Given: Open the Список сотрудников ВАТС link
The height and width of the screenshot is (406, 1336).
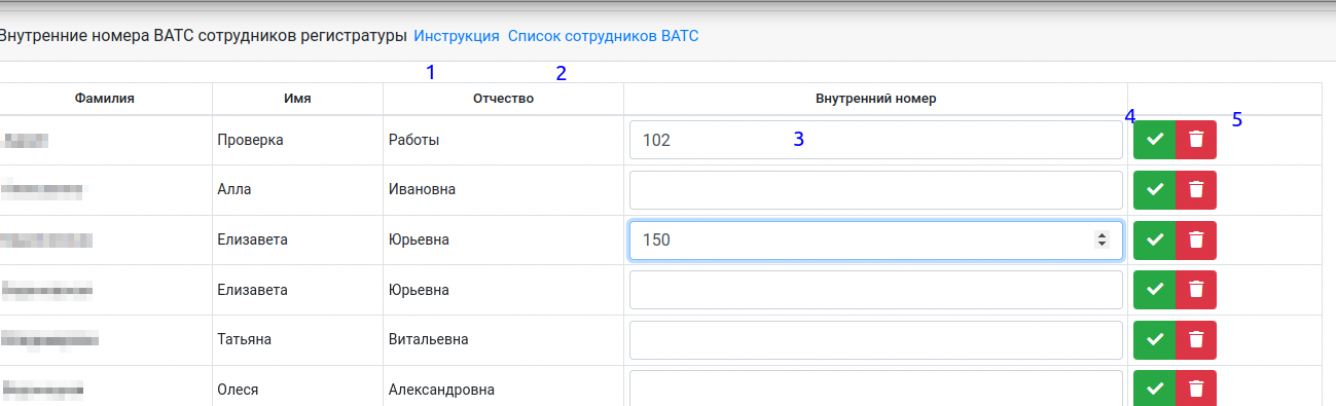Looking at the screenshot, I should coord(603,36).
